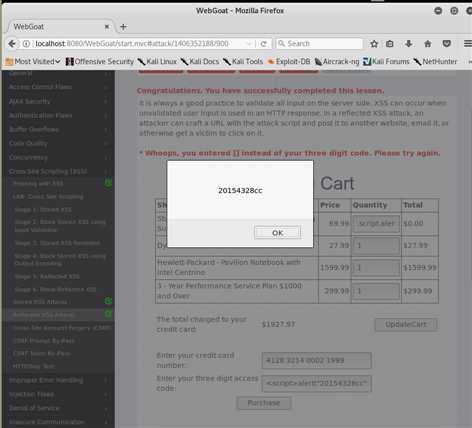Open Stage 3: Stored XSS Revisited
This screenshot has height=428, width=472.
click(57, 243)
